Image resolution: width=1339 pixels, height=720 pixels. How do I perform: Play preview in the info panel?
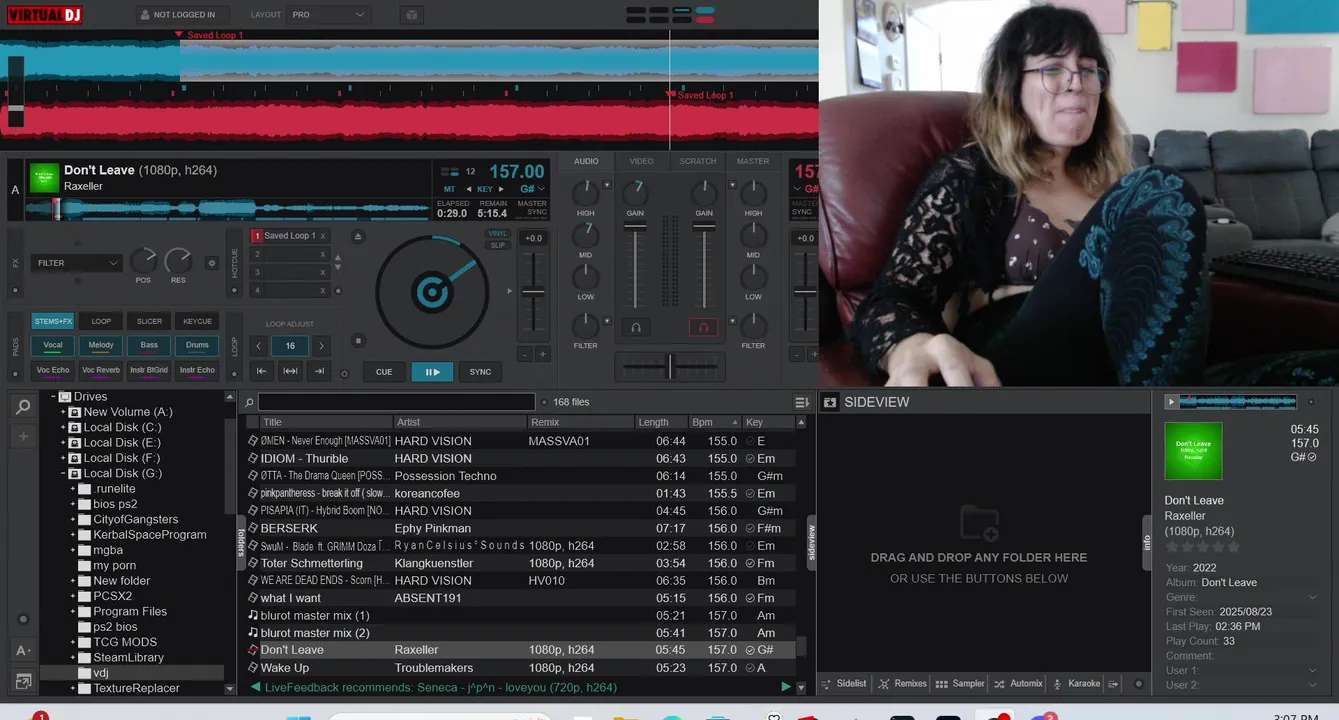(1171, 402)
